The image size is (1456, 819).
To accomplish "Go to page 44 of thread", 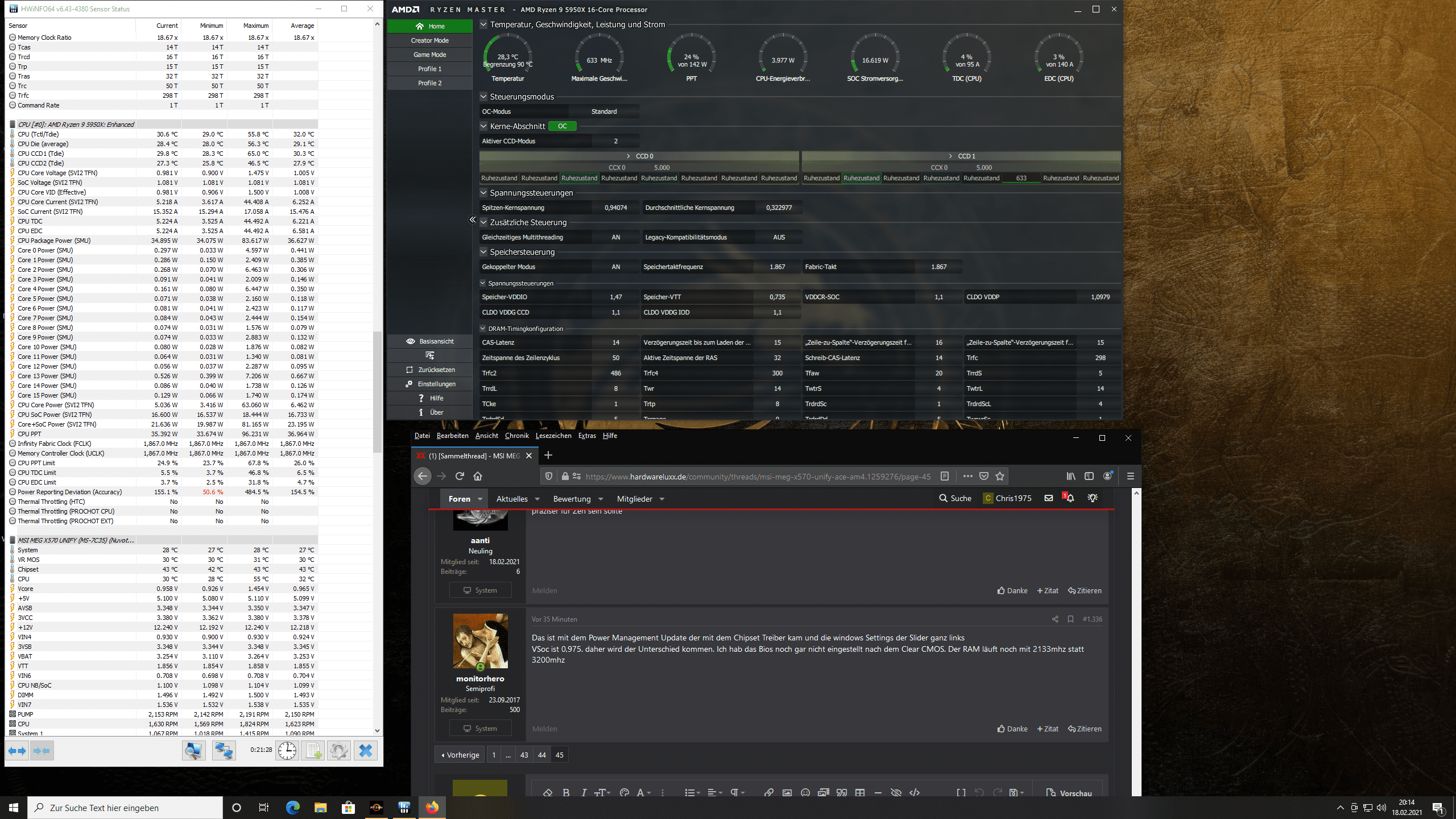I will coord(541,755).
